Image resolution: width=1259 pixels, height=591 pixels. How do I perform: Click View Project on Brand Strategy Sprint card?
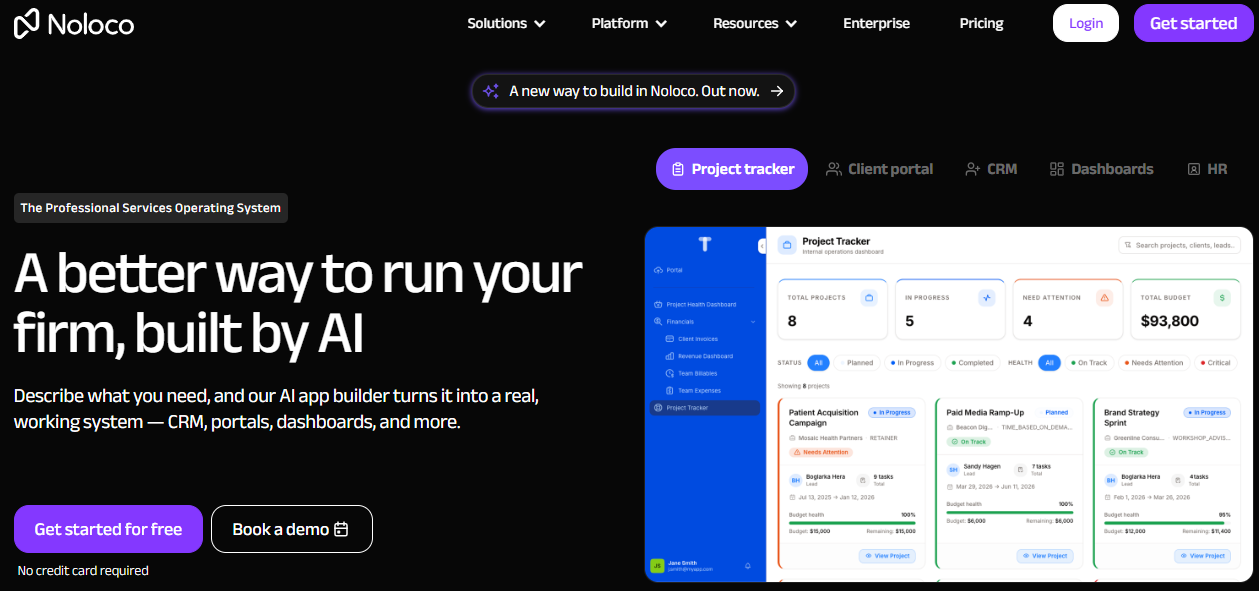1201,555
